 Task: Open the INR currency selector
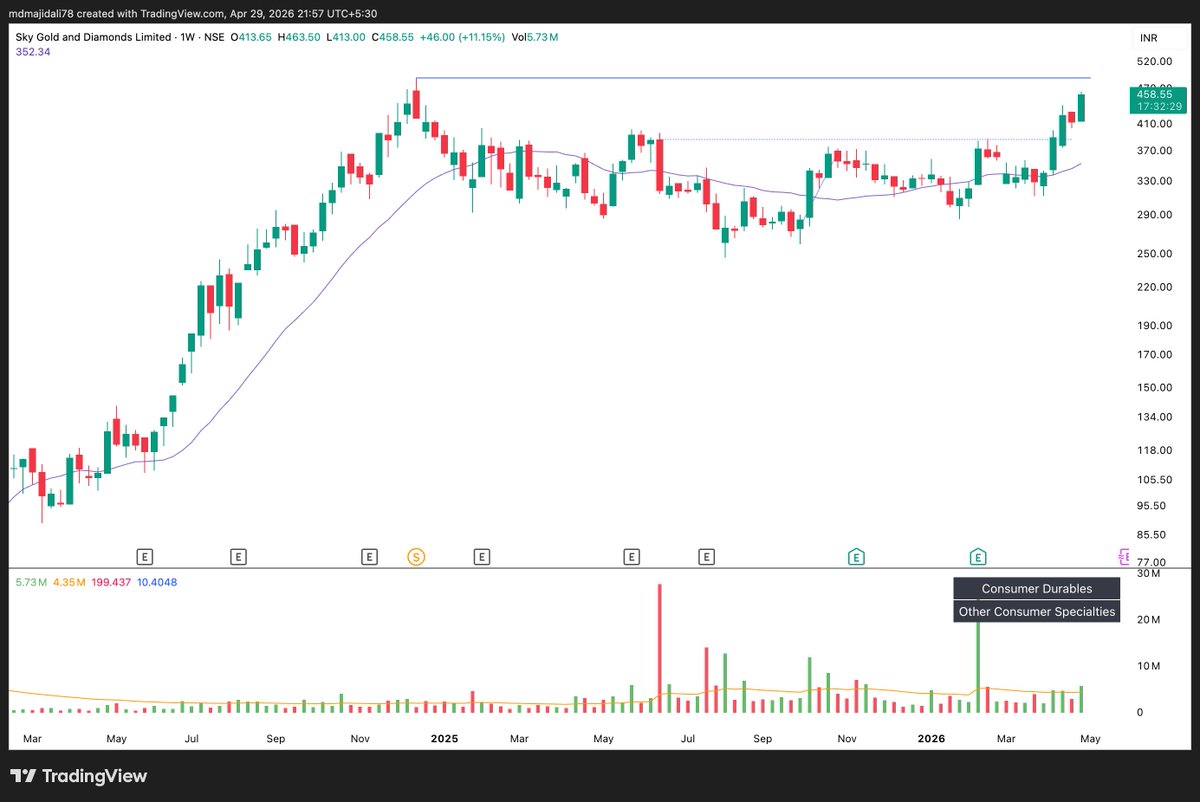1150,38
